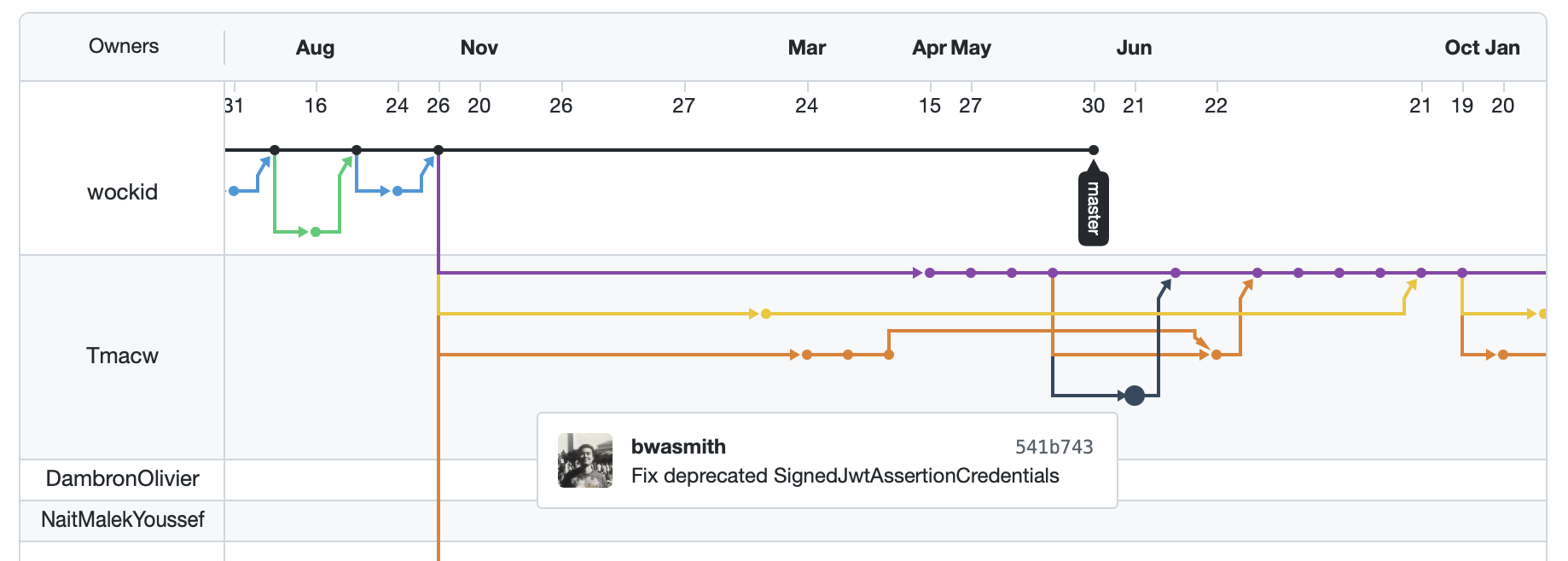This screenshot has width=1568, height=561.
Task: Select the leftmost orange commit dot in Tmacw's row
Action: coord(807,355)
